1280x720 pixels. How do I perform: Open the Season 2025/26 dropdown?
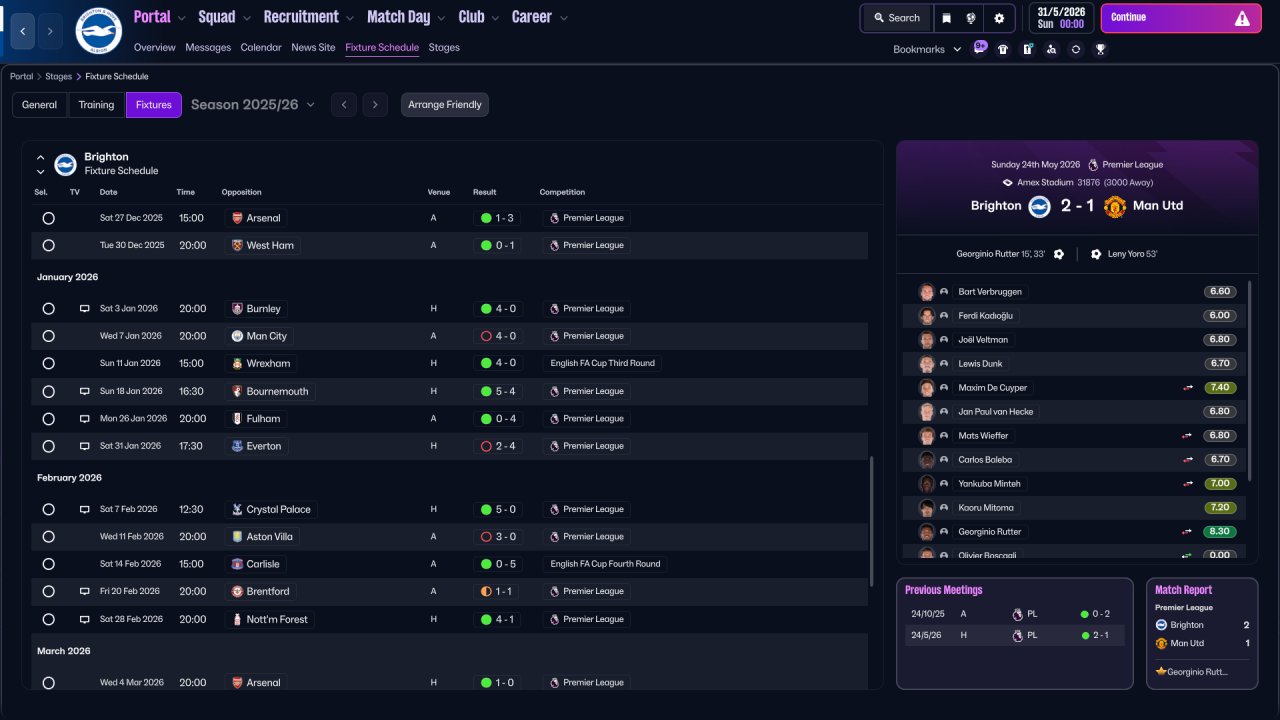pyautogui.click(x=253, y=105)
